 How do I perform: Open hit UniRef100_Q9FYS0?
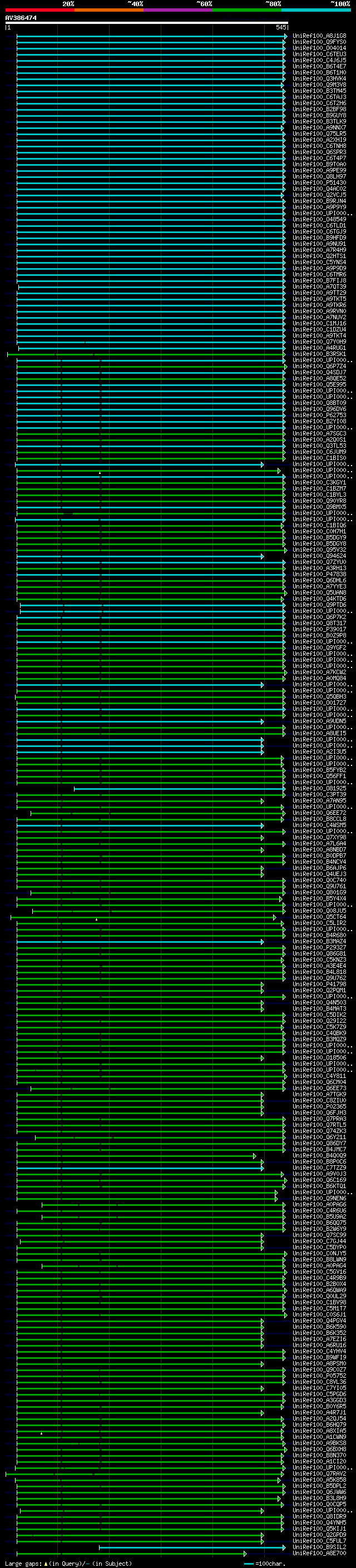point(319,42)
